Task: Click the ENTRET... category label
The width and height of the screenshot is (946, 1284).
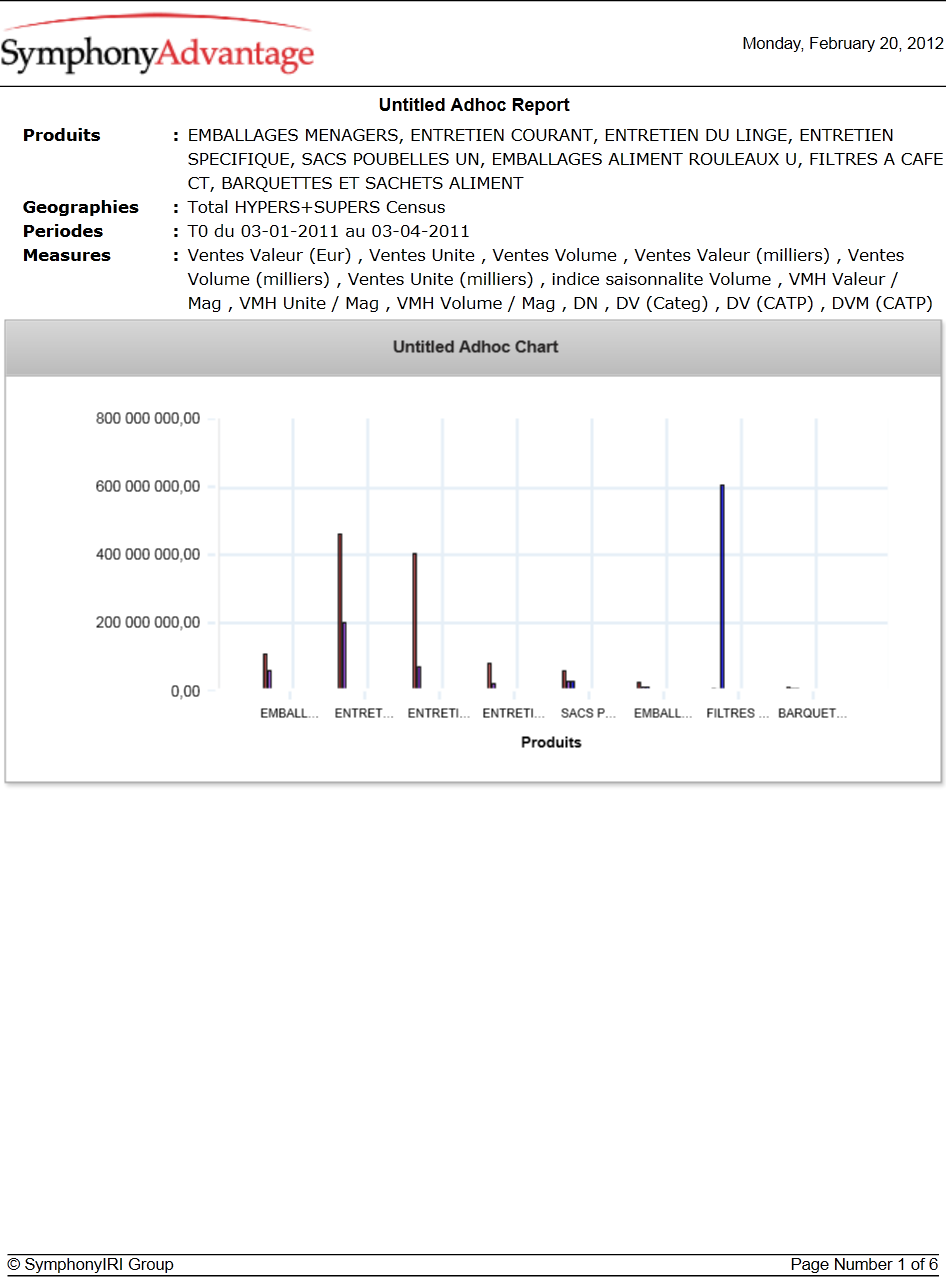Action: point(364,714)
